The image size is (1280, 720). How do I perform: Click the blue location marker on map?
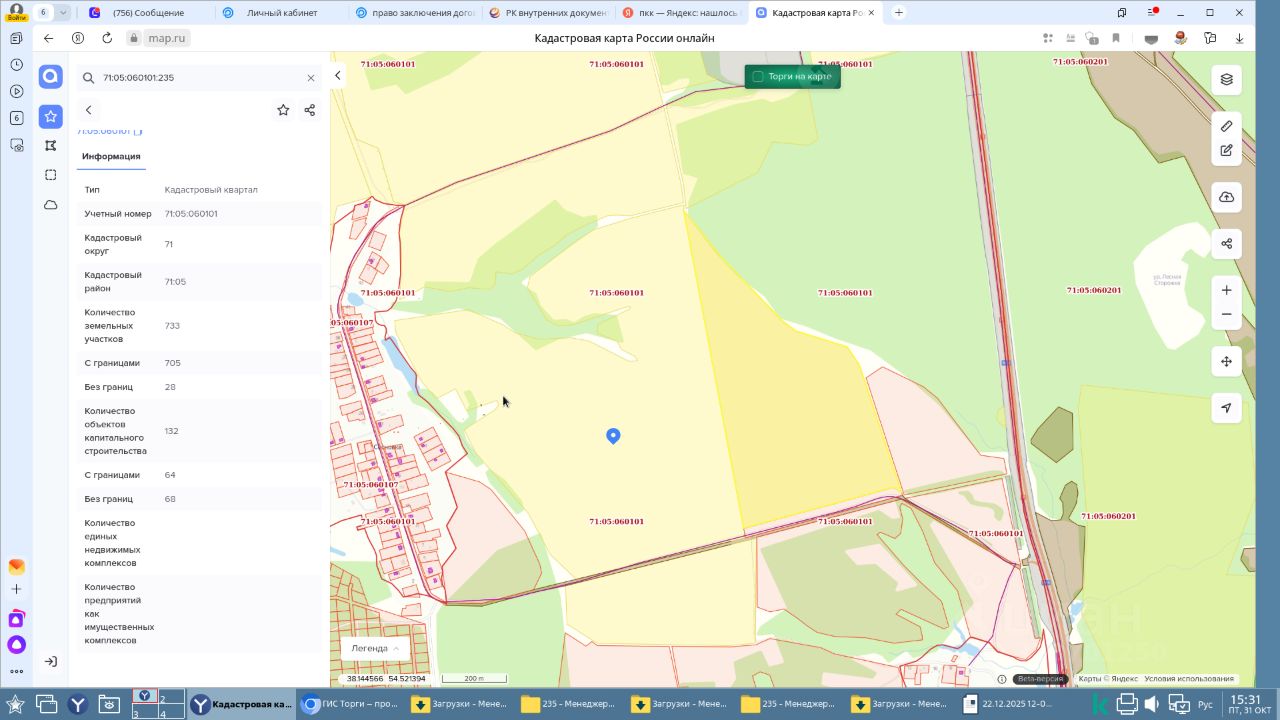pos(614,435)
